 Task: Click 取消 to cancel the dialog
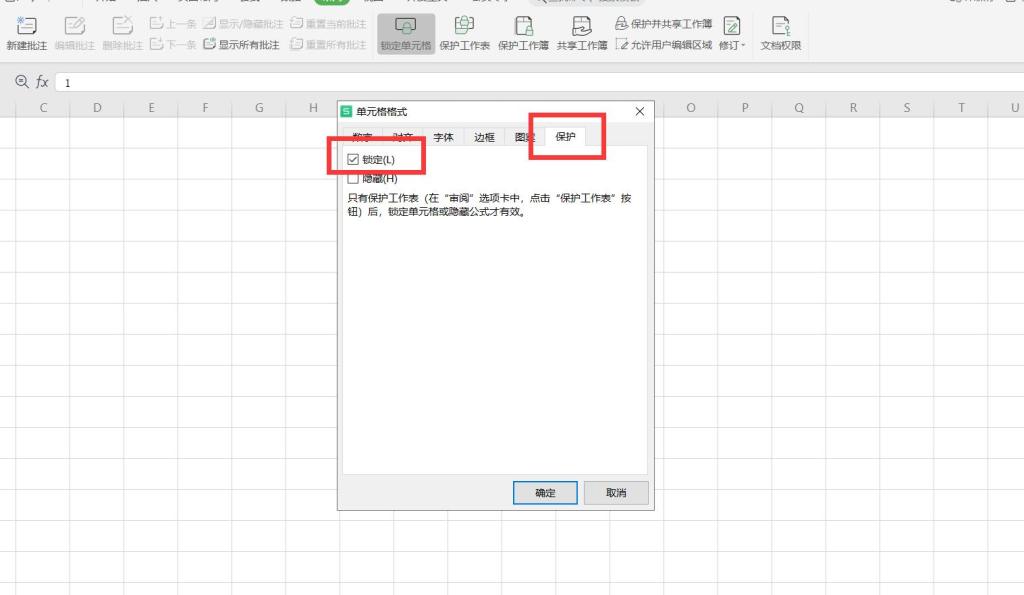point(616,492)
